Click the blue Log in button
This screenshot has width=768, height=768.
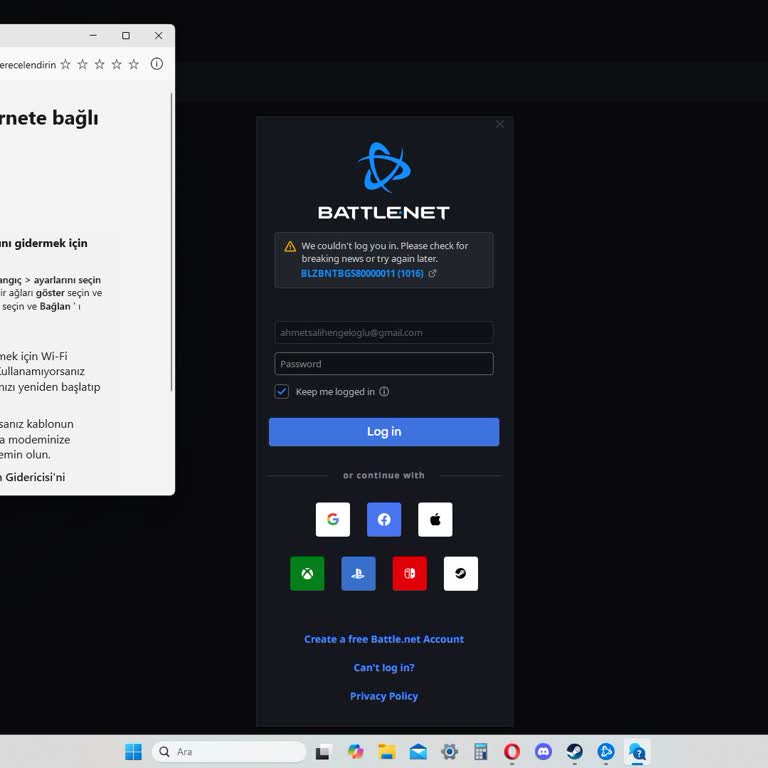[x=384, y=432]
